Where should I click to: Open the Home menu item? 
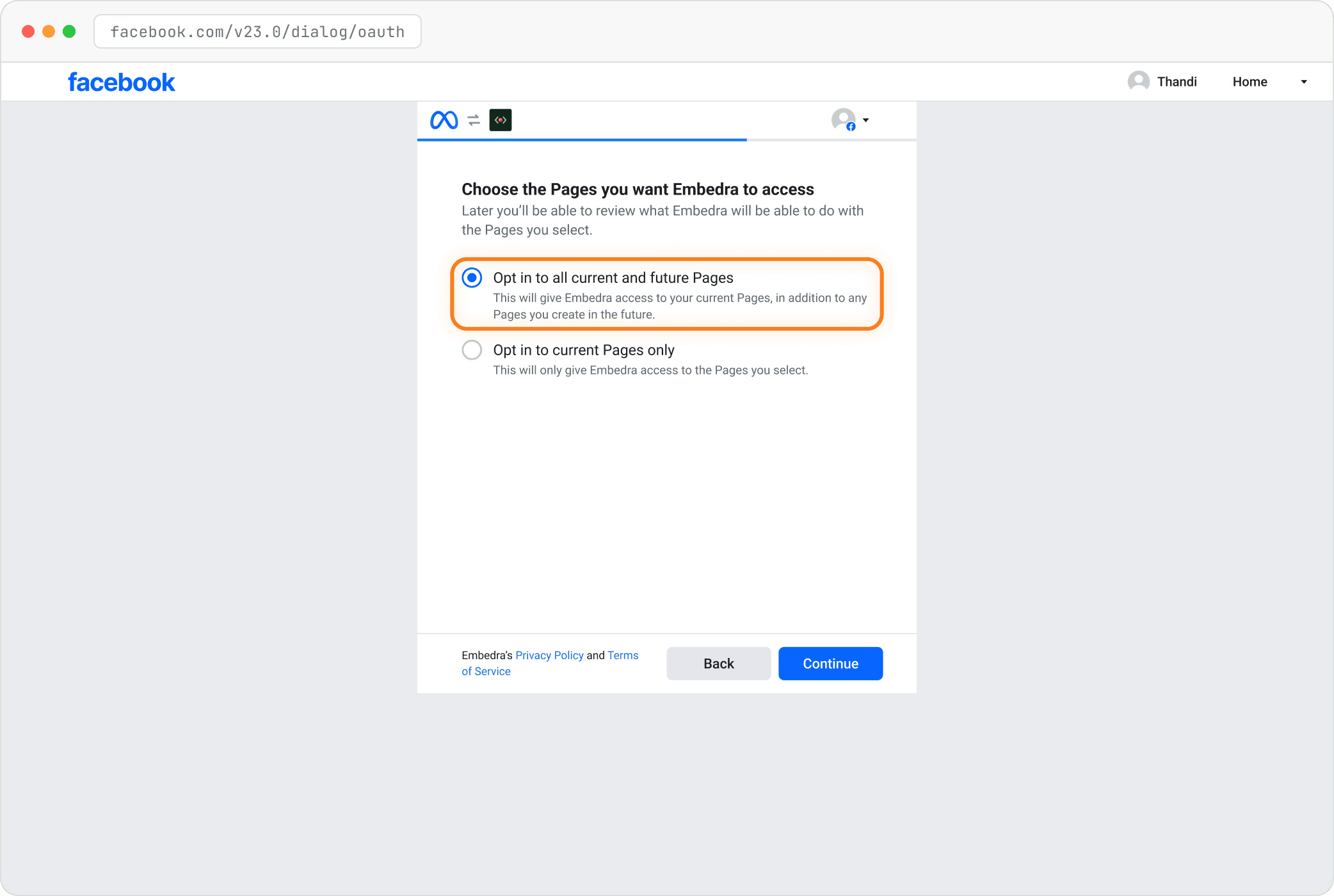pyautogui.click(x=1250, y=82)
